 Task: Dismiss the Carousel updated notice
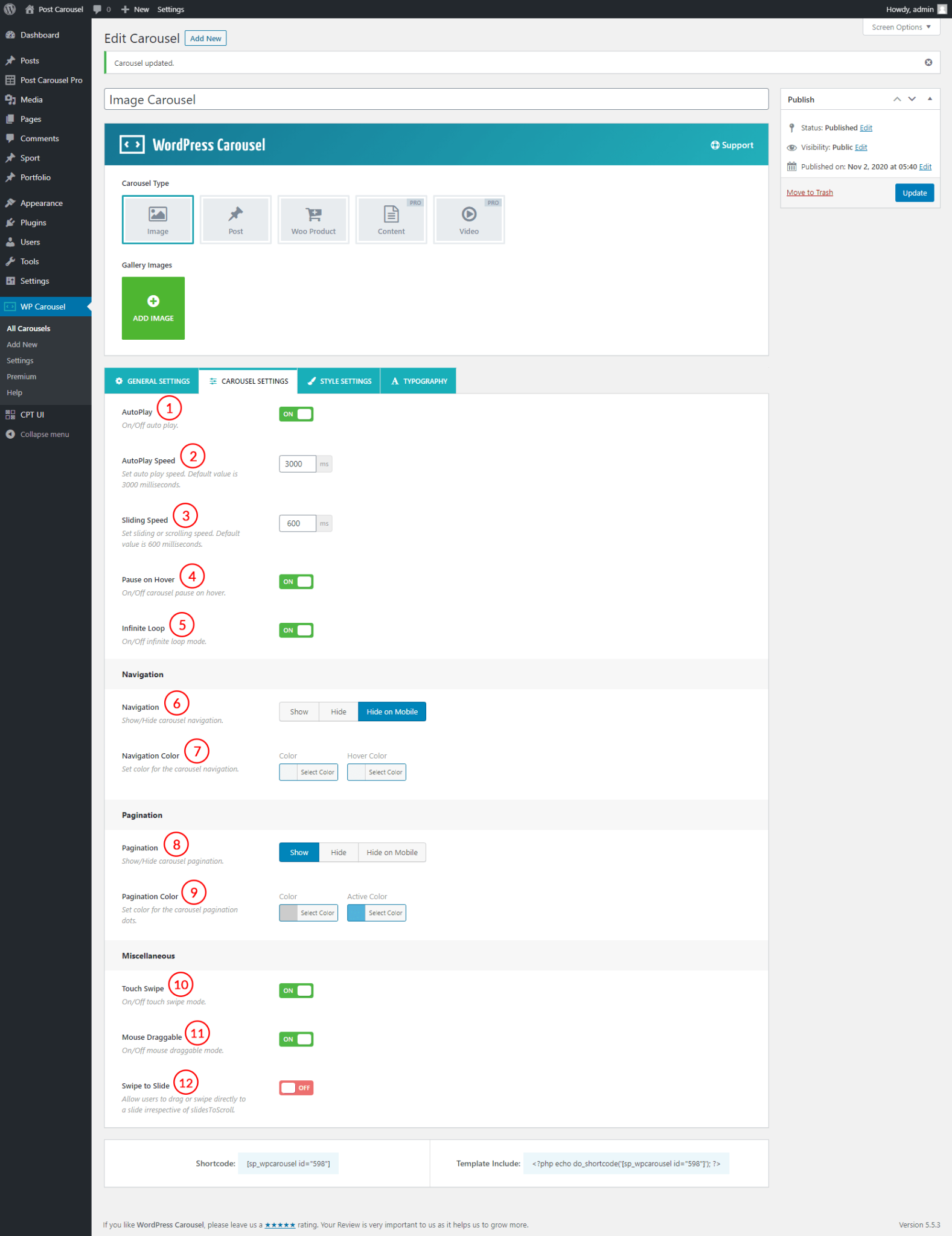[x=928, y=63]
